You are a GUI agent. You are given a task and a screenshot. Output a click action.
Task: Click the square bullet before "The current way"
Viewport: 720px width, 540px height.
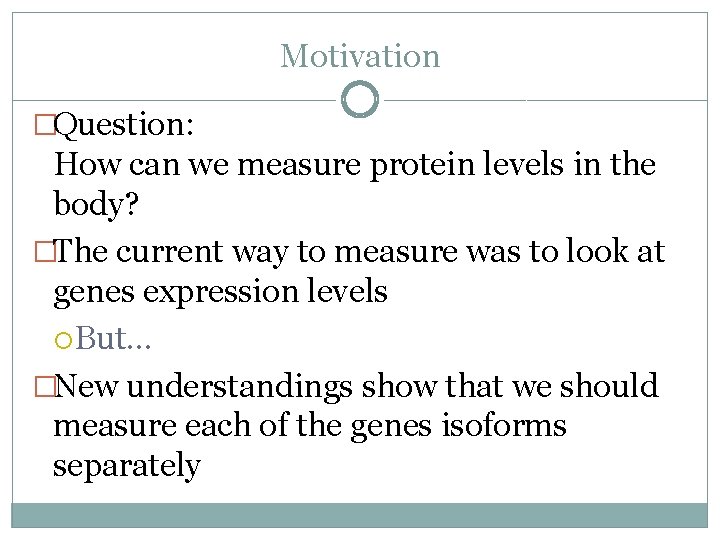(x=45, y=252)
